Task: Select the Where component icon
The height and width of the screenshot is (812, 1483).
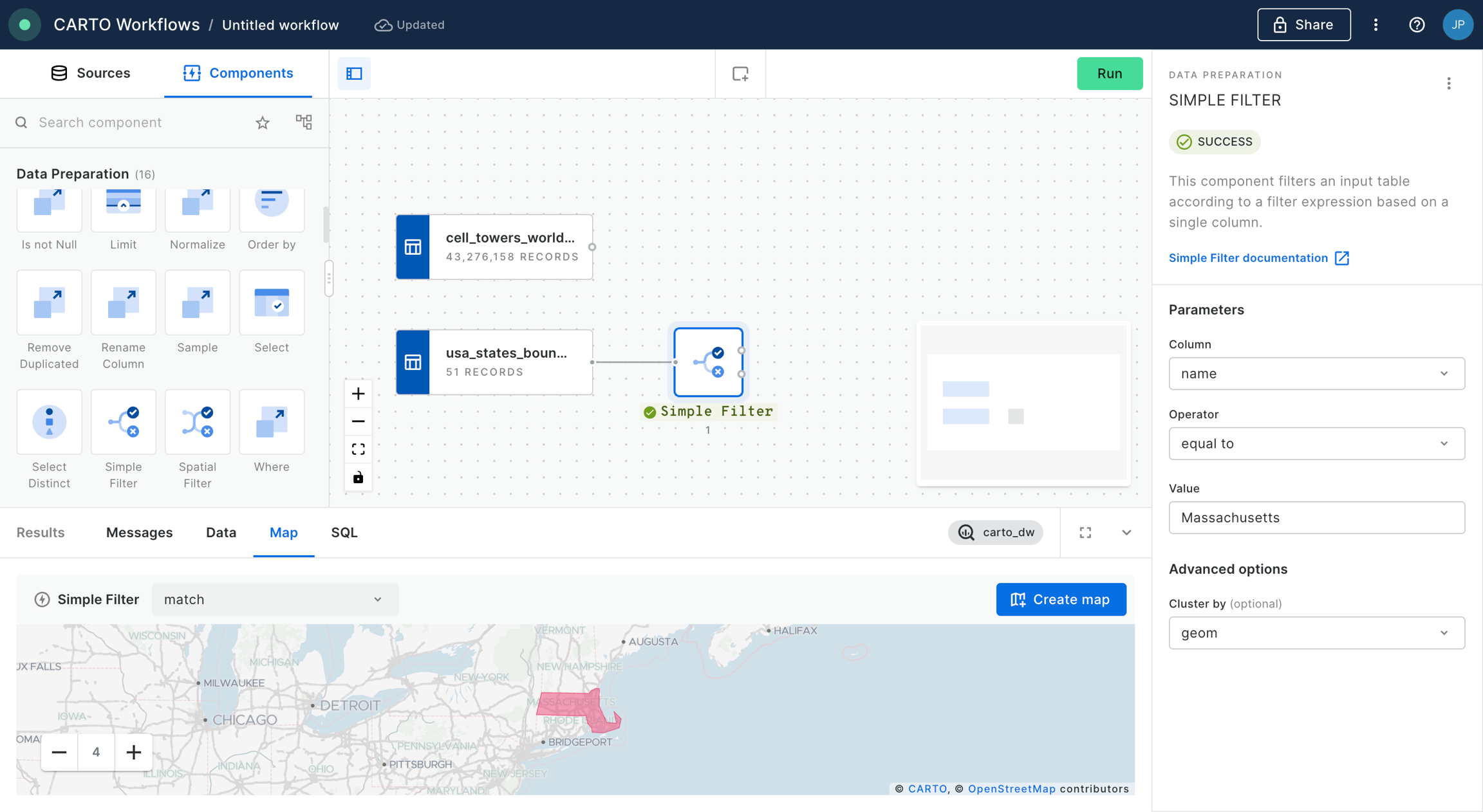Action: (x=271, y=423)
